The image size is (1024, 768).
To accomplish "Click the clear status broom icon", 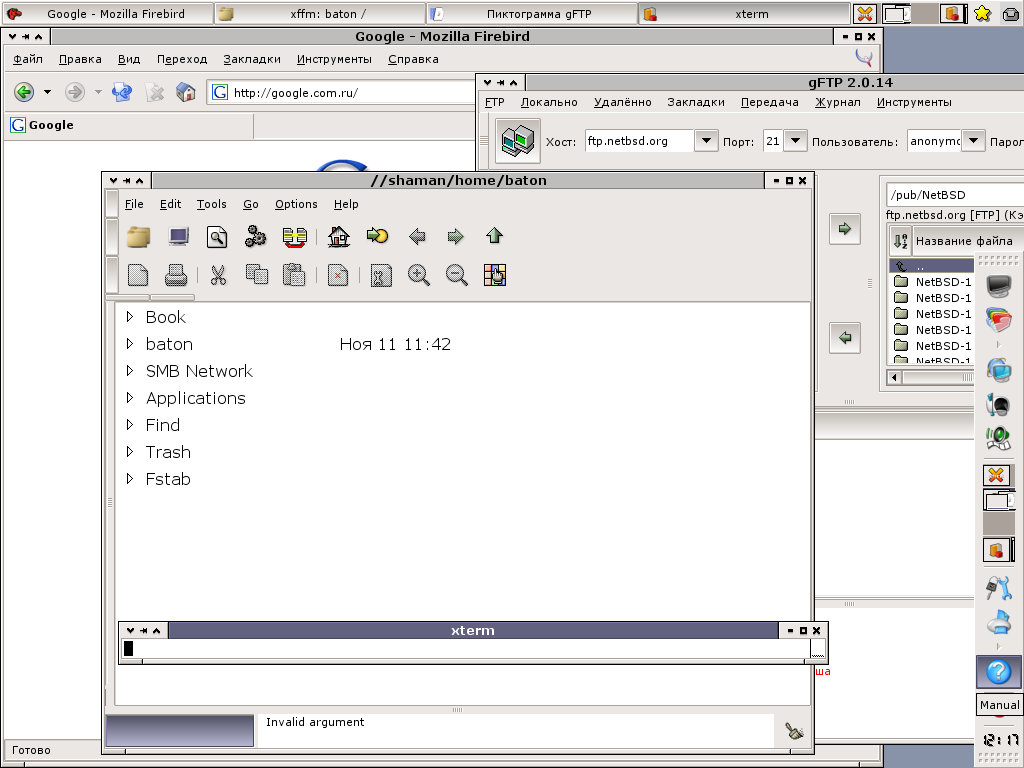I will click(x=794, y=731).
